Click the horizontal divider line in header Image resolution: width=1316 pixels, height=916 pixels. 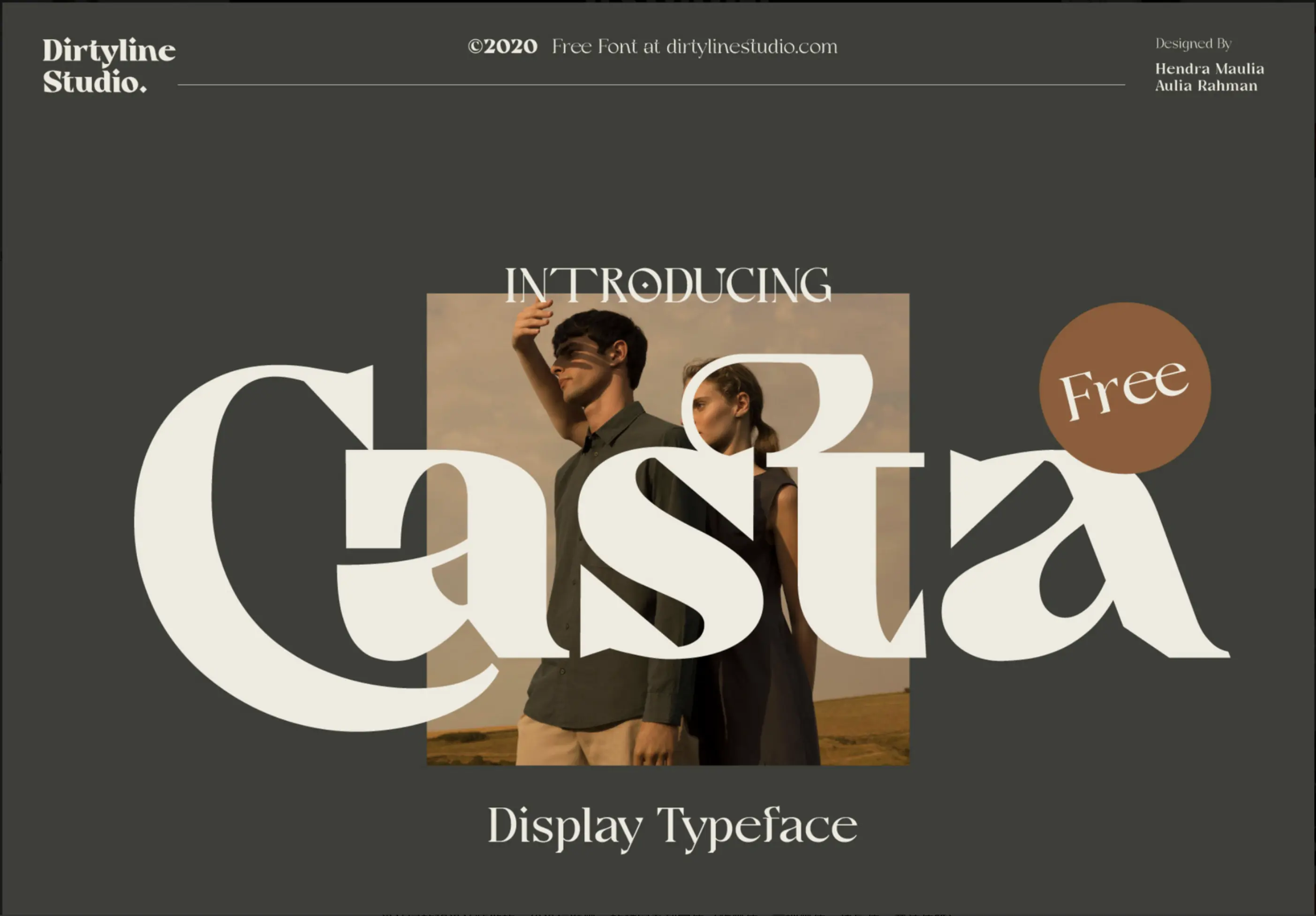click(x=651, y=85)
